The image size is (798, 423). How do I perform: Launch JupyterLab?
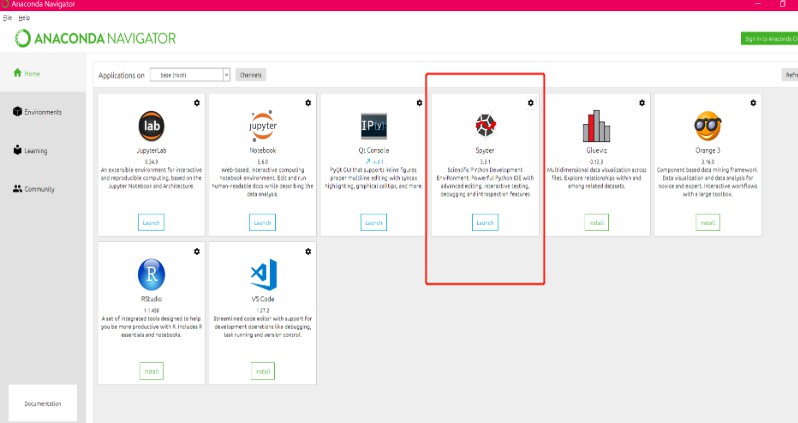tap(151, 222)
